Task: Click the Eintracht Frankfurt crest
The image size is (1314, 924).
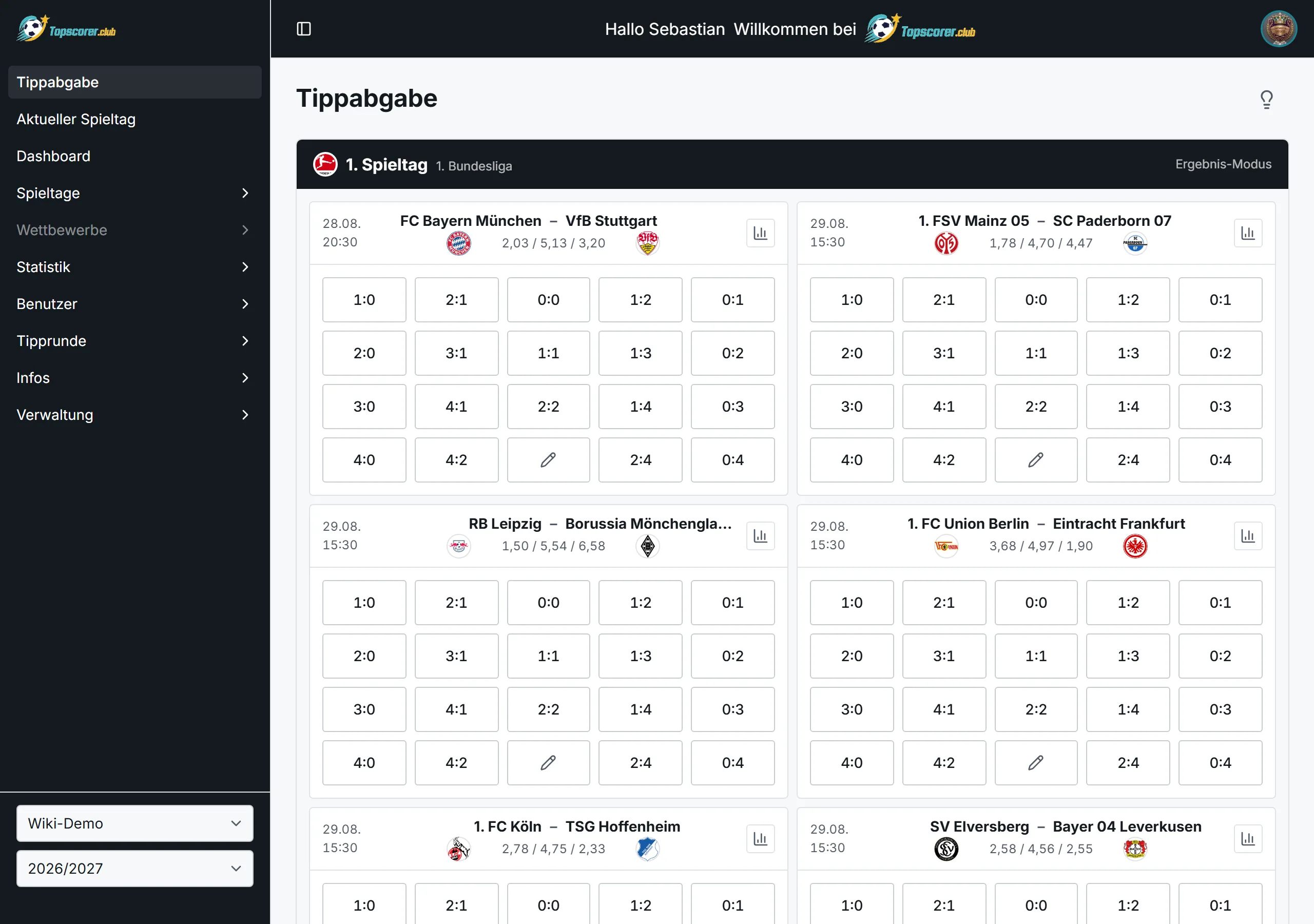Action: [x=1135, y=546]
